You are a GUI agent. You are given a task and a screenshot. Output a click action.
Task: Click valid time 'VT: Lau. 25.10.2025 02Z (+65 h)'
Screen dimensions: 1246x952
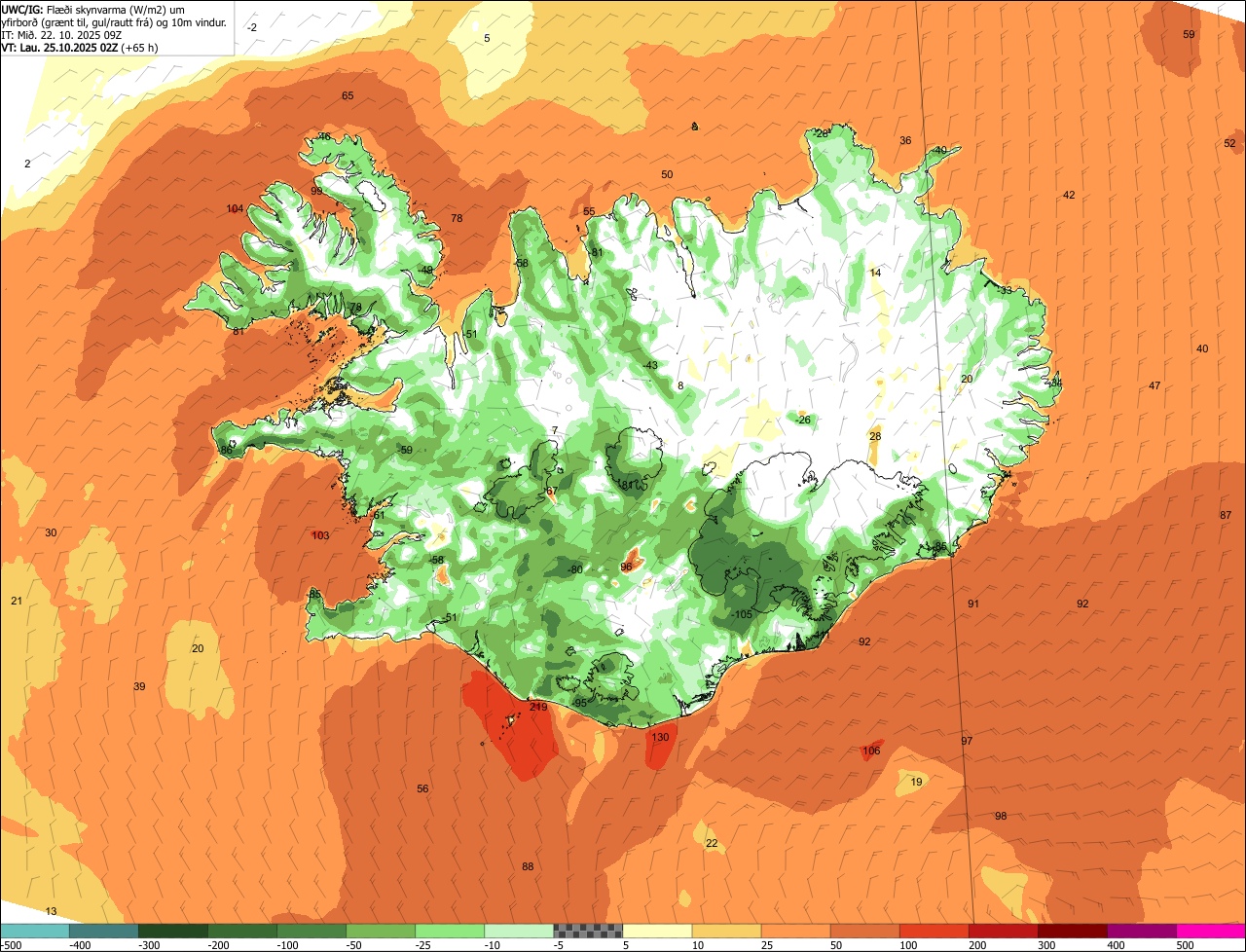[x=80, y=47]
